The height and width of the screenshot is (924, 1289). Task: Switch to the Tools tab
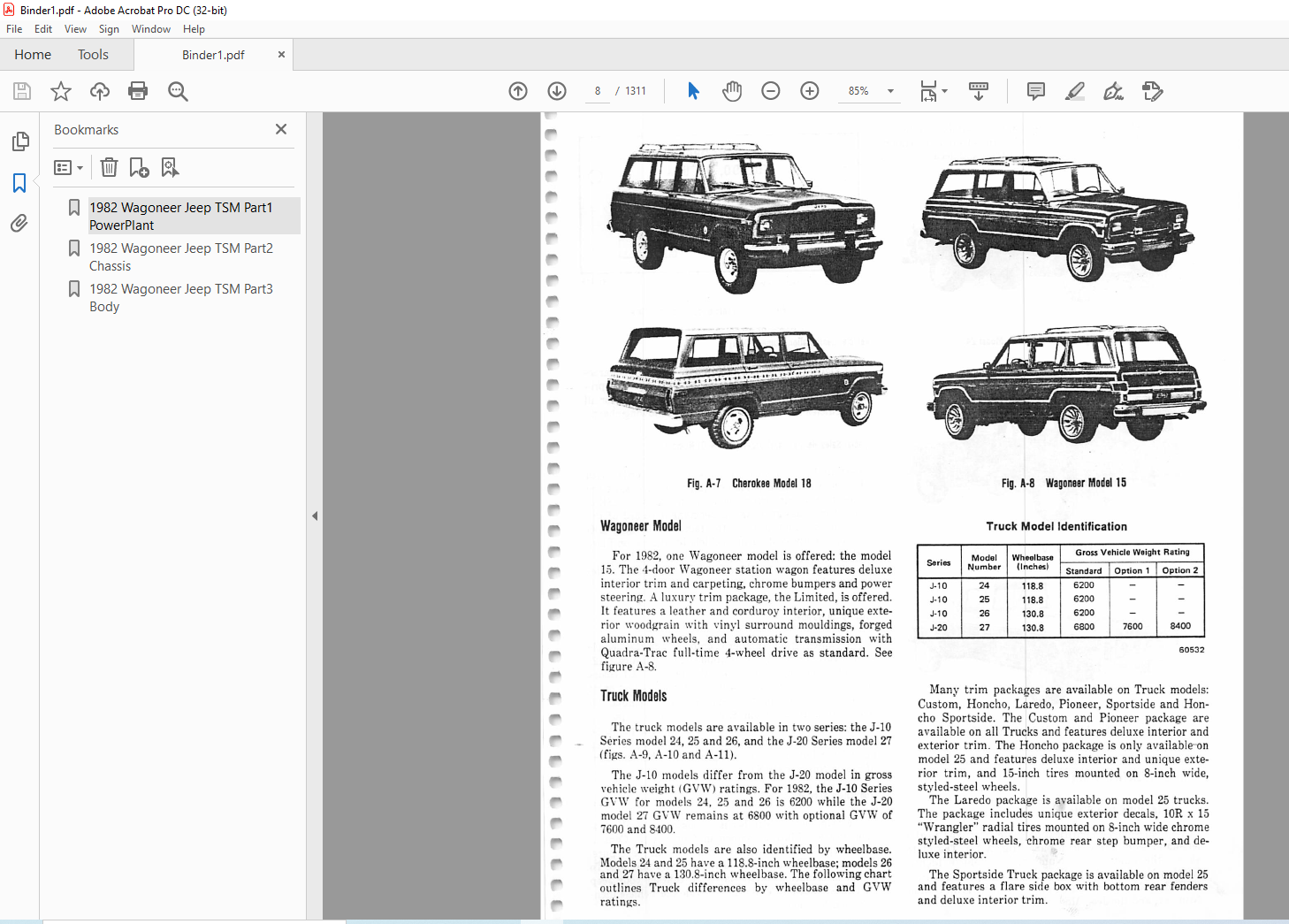click(x=93, y=55)
